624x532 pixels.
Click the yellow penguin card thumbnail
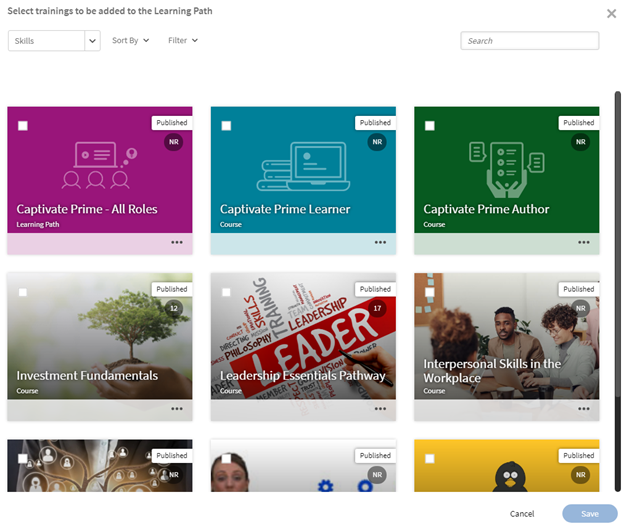coord(507,466)
